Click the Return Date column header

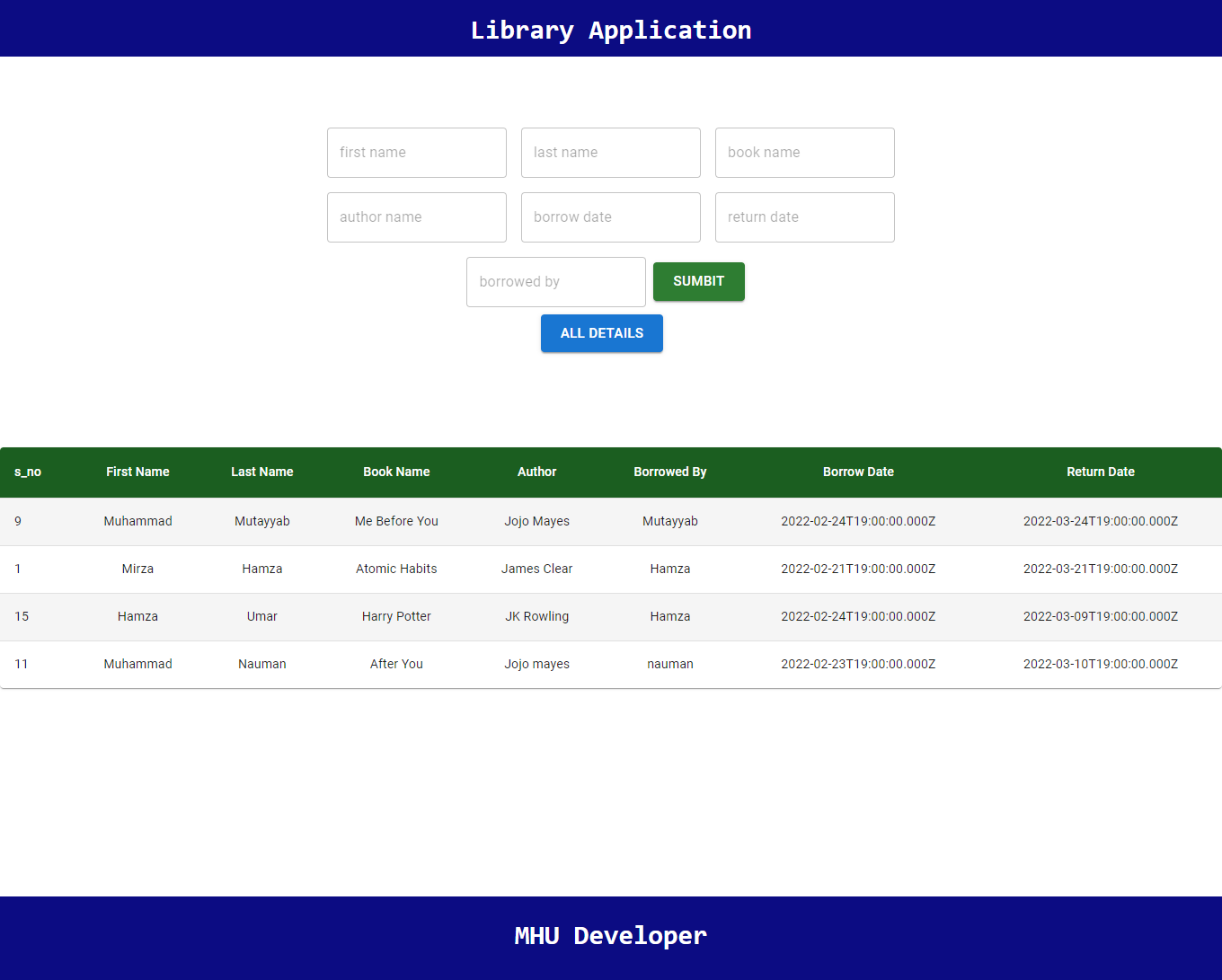point(1101,472)
